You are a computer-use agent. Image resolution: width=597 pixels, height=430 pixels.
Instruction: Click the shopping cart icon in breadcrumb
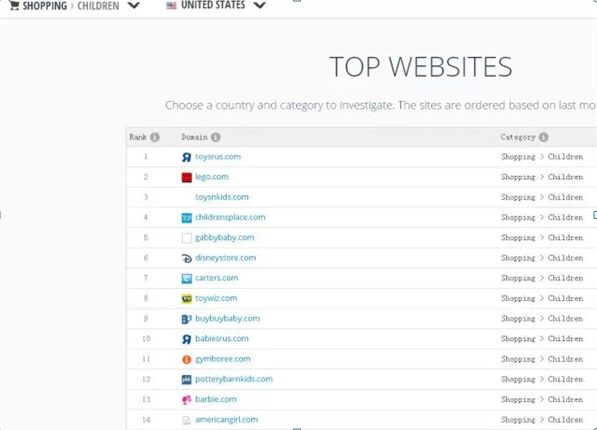14,5
